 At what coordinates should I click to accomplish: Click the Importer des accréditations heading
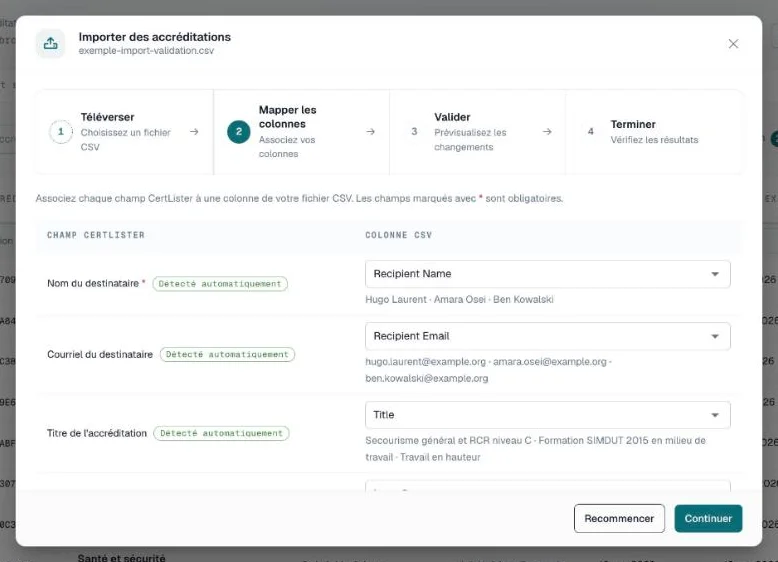click(154, 37)
